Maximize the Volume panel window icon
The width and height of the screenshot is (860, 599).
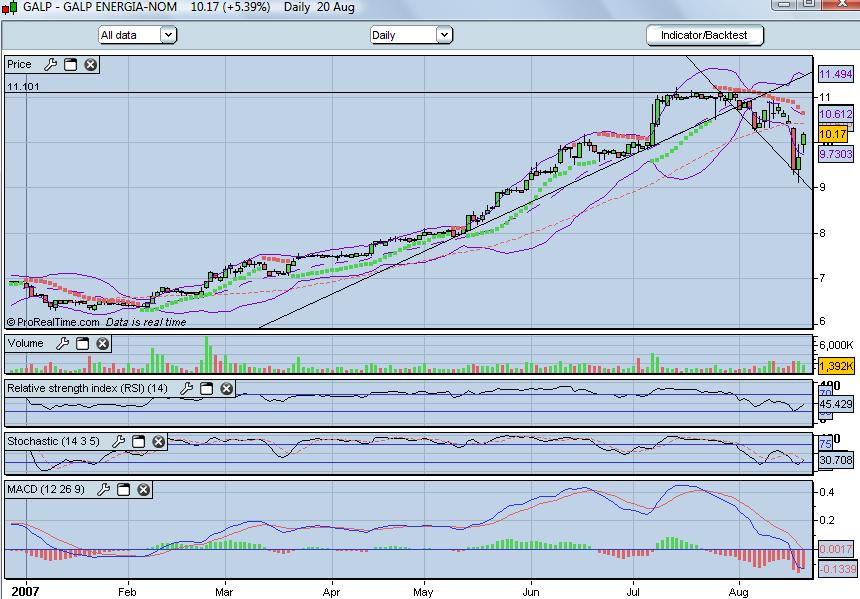click(x=83, y=343)
